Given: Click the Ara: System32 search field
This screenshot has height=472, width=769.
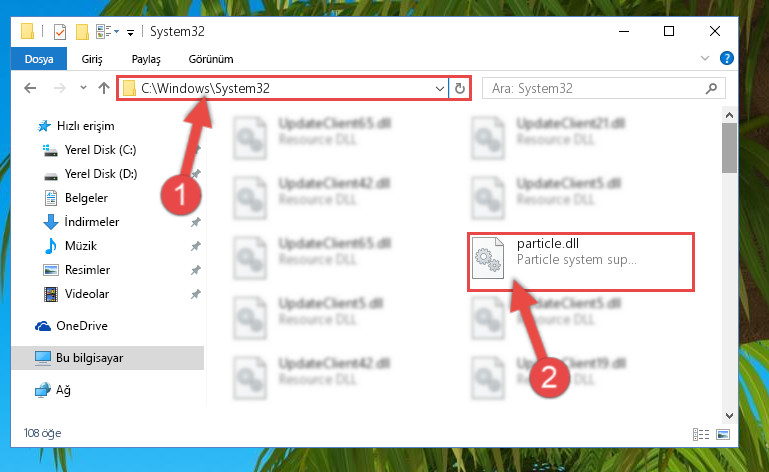Looking at the screenshot, I should pyautogui.click(x=597, y=88).
